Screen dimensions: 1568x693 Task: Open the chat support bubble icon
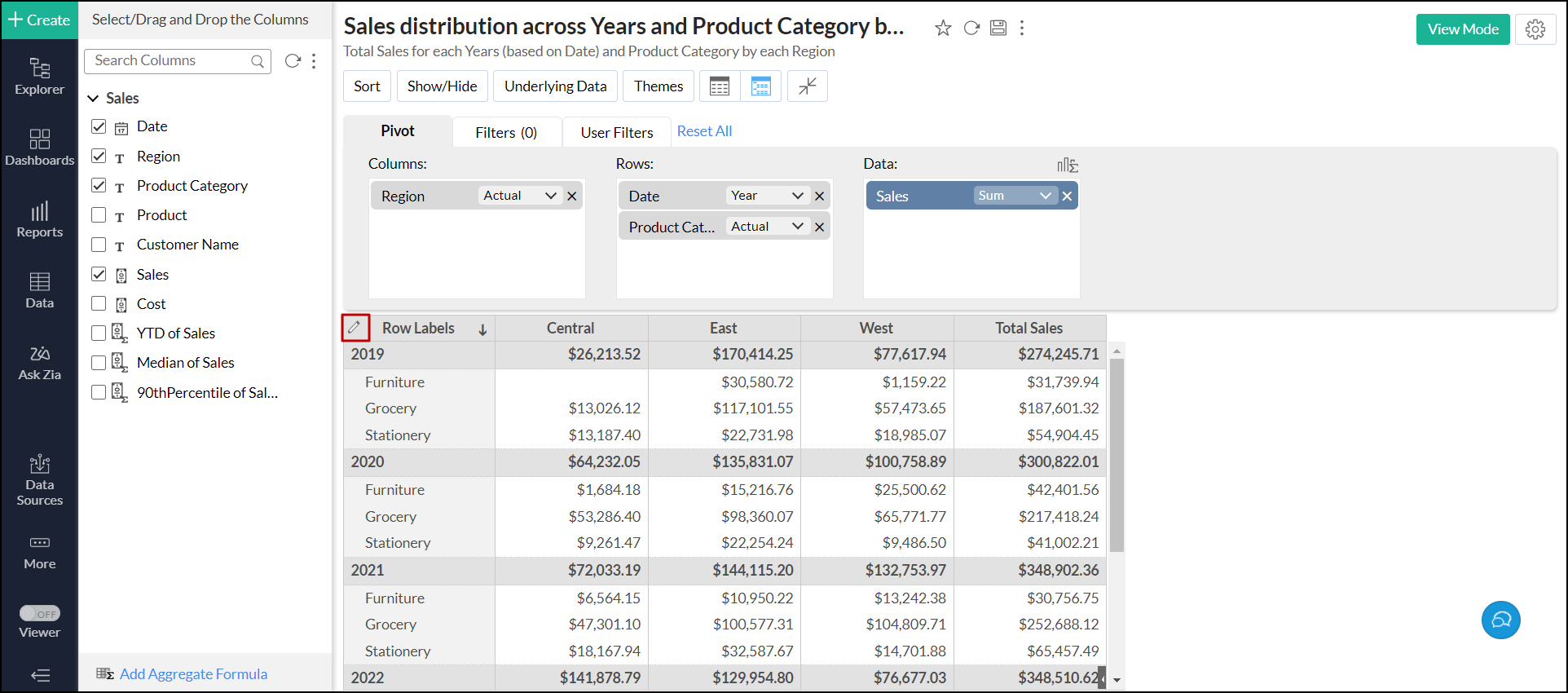tap(1500, 620)
